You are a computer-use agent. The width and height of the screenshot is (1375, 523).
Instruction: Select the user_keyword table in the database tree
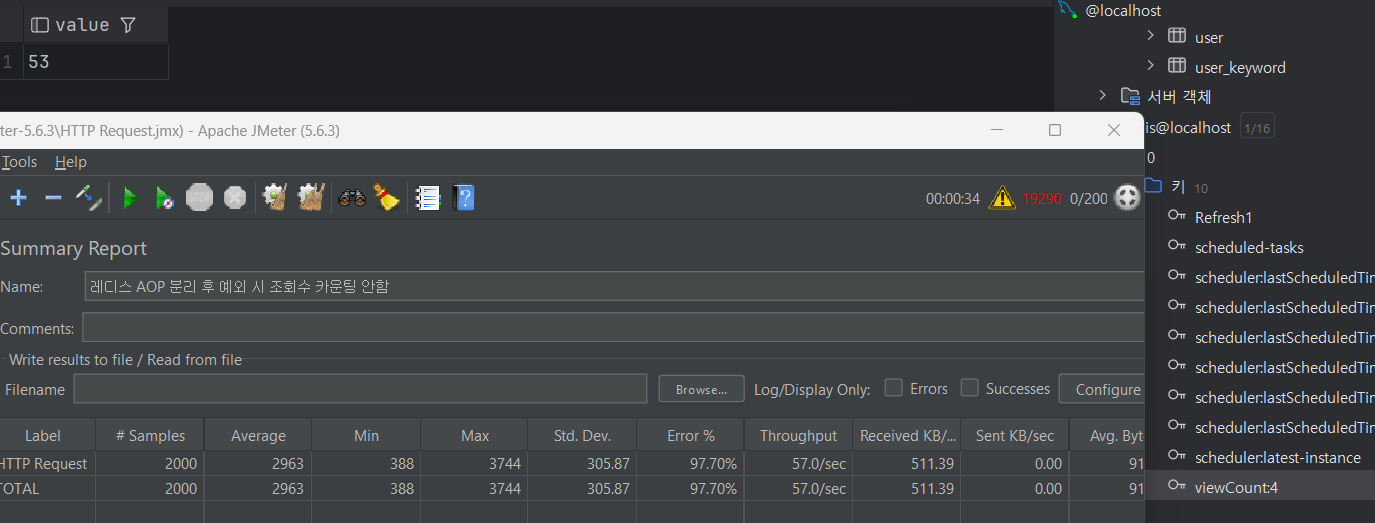[1240, 67]
